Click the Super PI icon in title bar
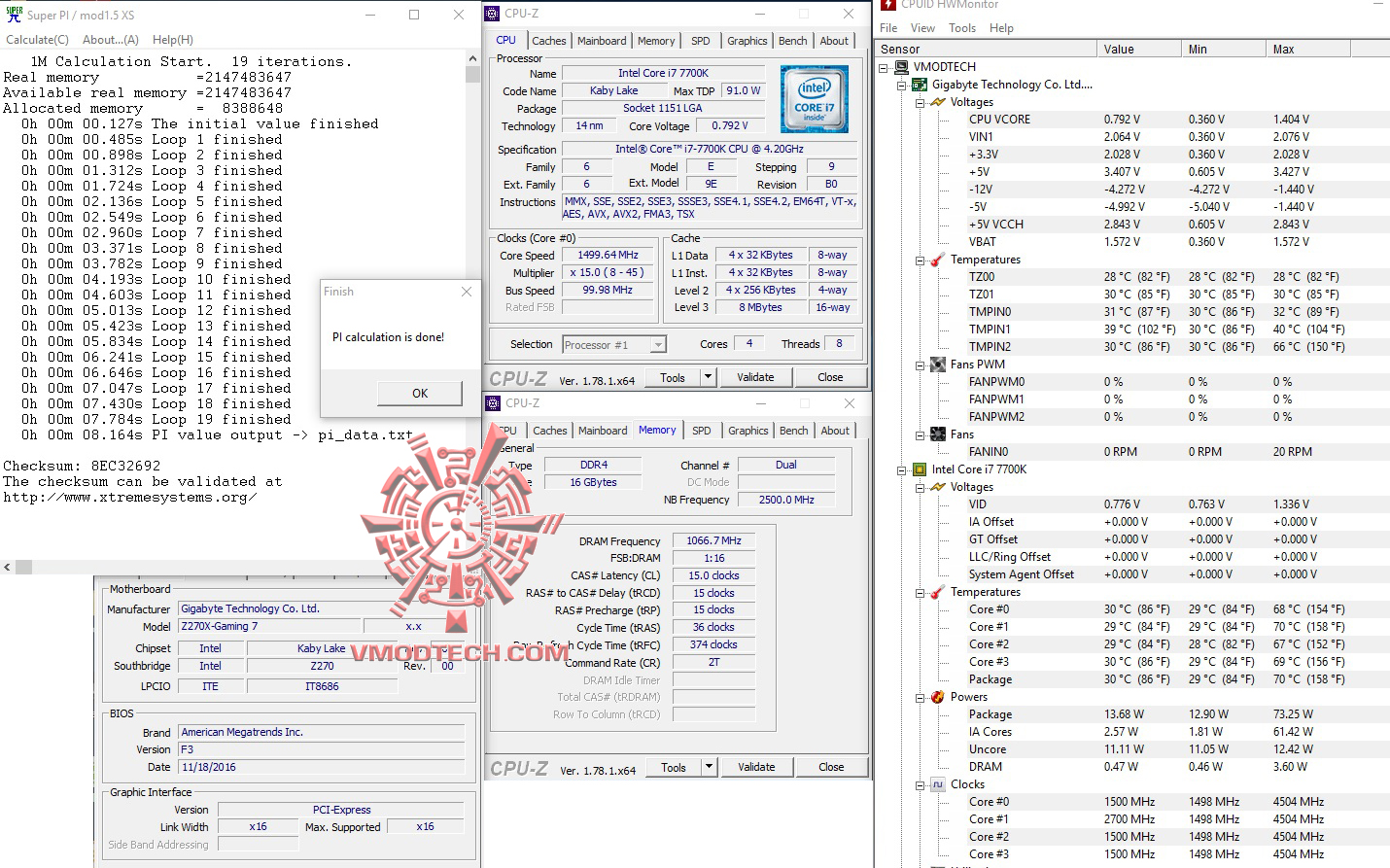 14,15
